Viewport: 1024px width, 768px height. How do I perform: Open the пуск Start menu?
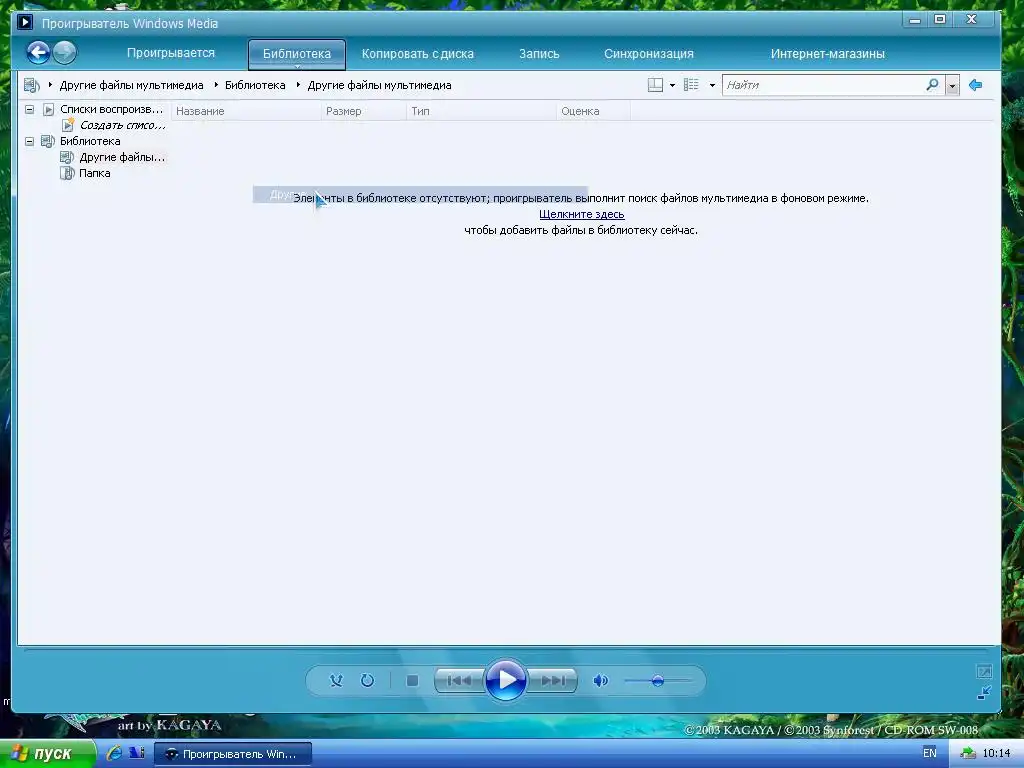47,754
